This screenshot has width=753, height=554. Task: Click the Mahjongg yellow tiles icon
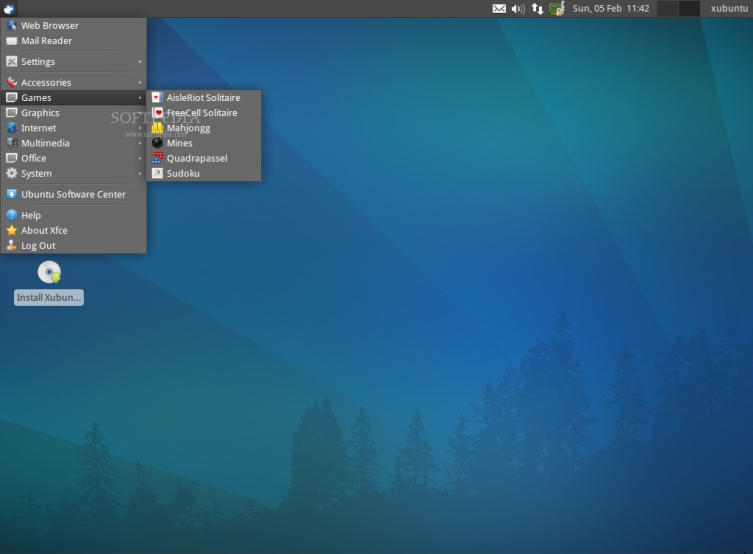(157, 128)
